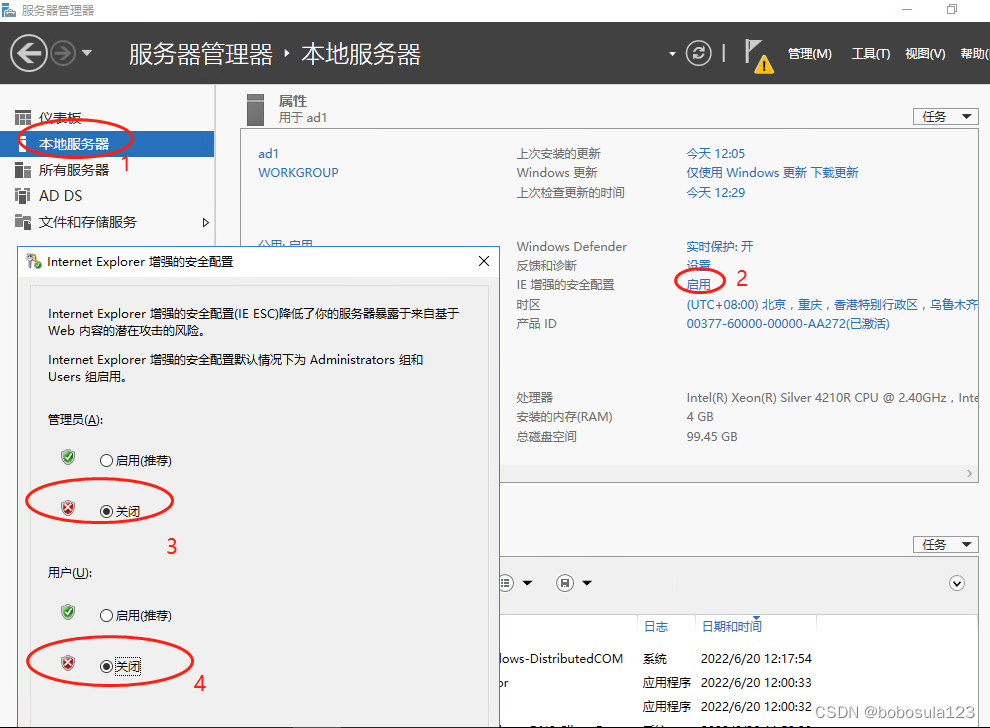Image resolution: width=990 pixels, height=728 pixels.
Task: Click the ad1 computer name link
Action: point(268,153)
